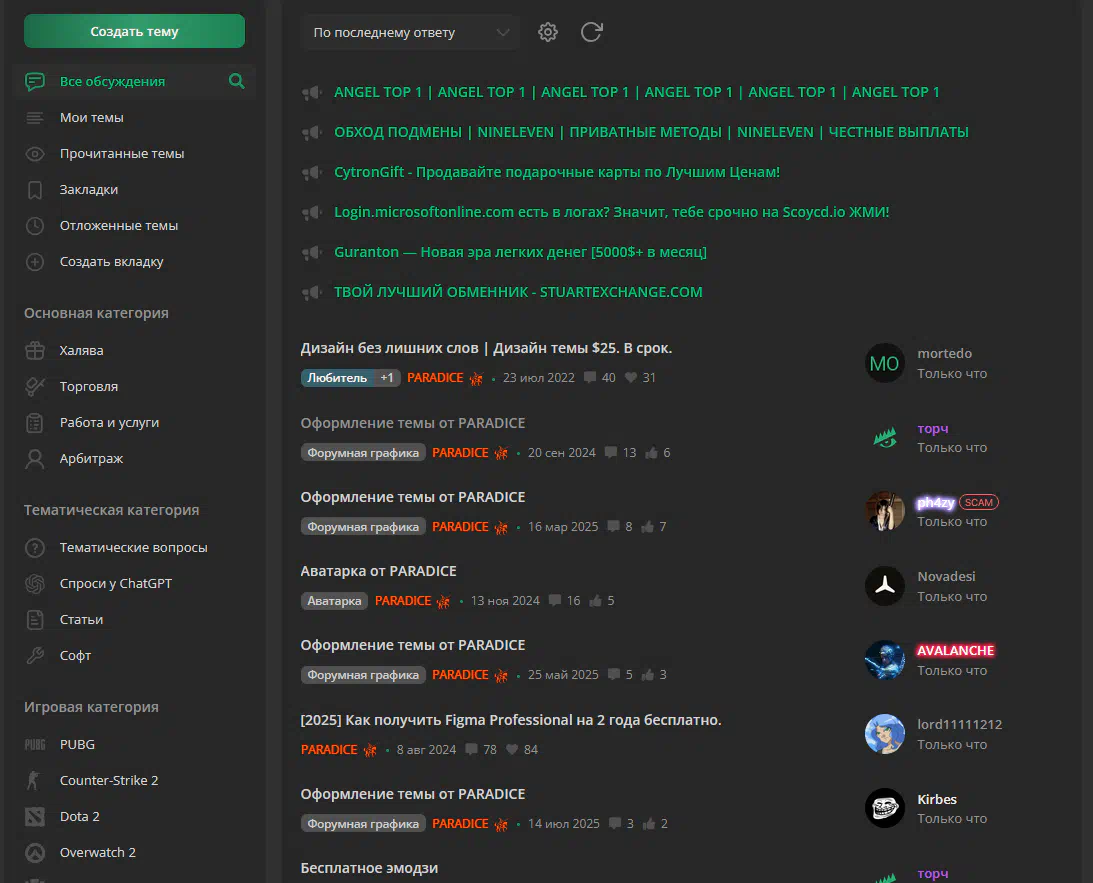Viewport: 1093px width, 883px height.
Task: Click the clipboard icon beside Работа и услуги
Action: pyautogui.click(x=35, y=423)
